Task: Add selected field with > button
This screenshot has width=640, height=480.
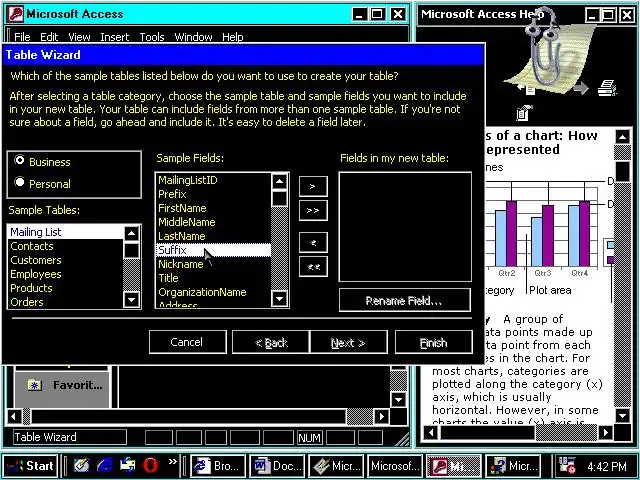Action: click(313, 187)
